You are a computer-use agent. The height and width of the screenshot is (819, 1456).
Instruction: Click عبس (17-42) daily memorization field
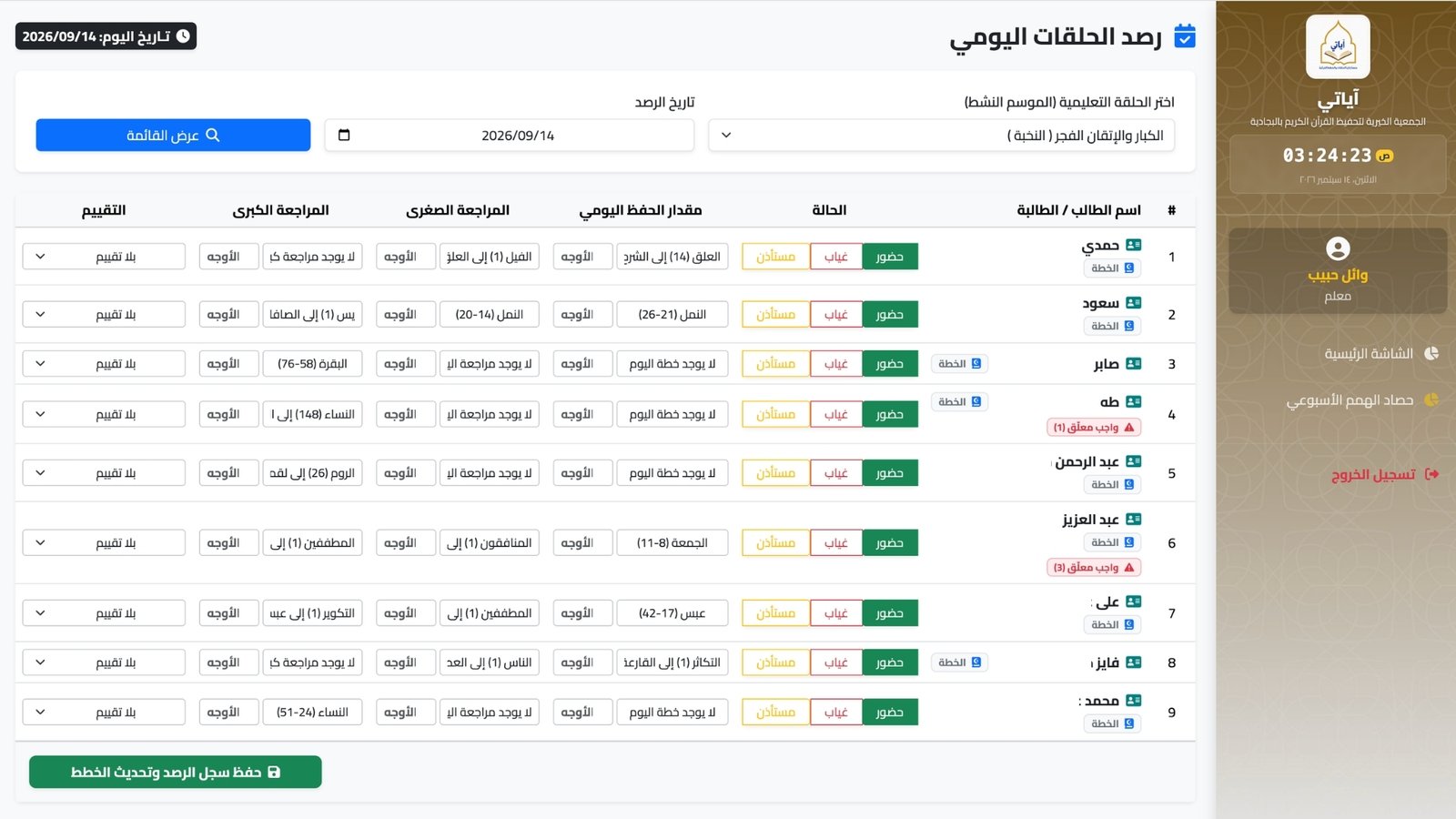[x=672, y=613]
